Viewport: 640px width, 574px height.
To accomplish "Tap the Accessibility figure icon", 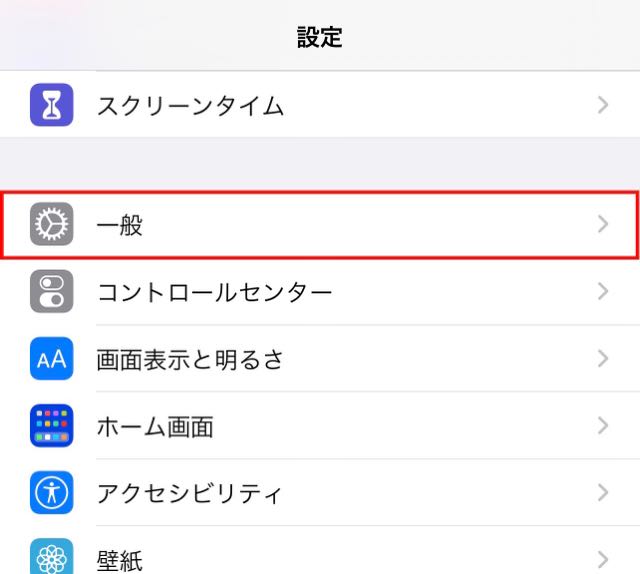I will click(x=52, y=492).
